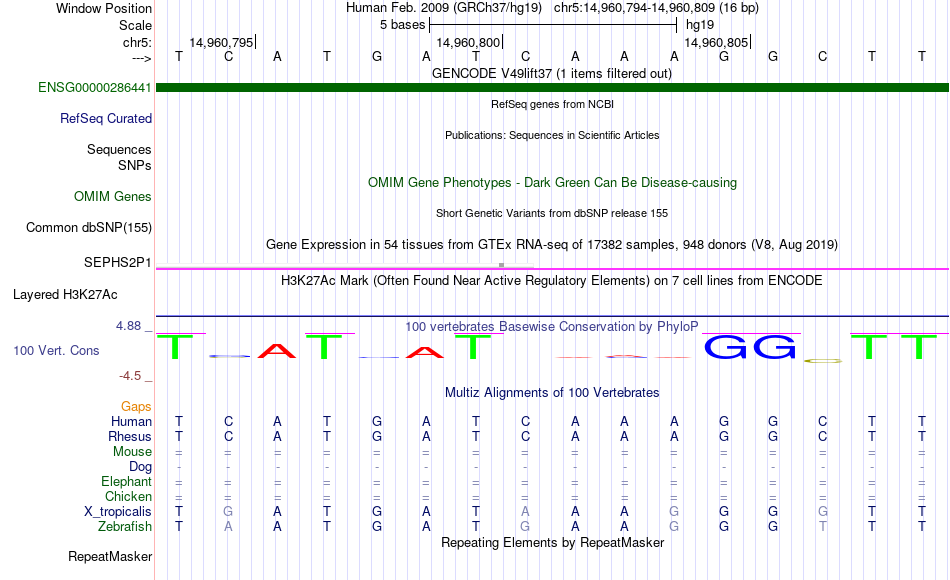The width and height of the screenshot is (950, 580).
Task: Click Short Genetic Variants from dbSNP title
Action: coord(552,213)
